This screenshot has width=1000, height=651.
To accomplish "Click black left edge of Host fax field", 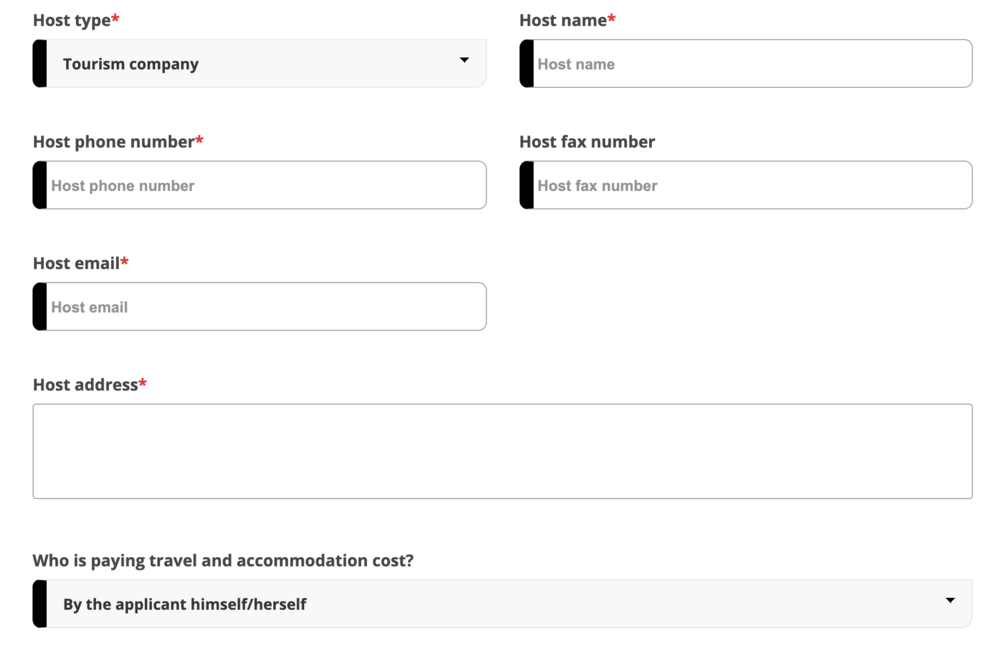I will [x=526, y=186].
